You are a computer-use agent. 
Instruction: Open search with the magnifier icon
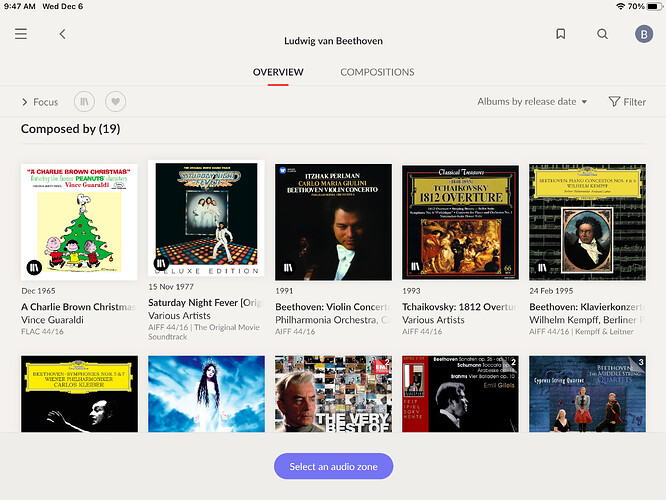click(x=602, y=34)
